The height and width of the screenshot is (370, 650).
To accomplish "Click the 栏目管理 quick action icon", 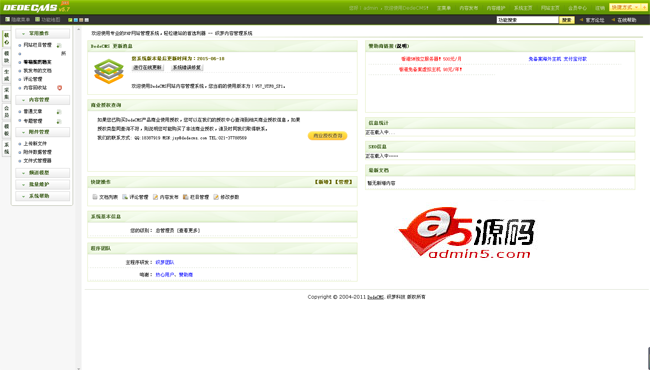I will coord(186,197).
